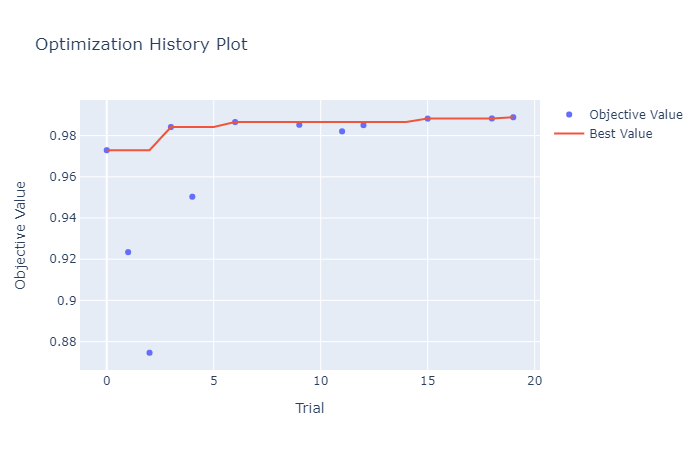Click the Trial x-axis title
The width and height of the screenshot is (700, 450).
[309, 408]
